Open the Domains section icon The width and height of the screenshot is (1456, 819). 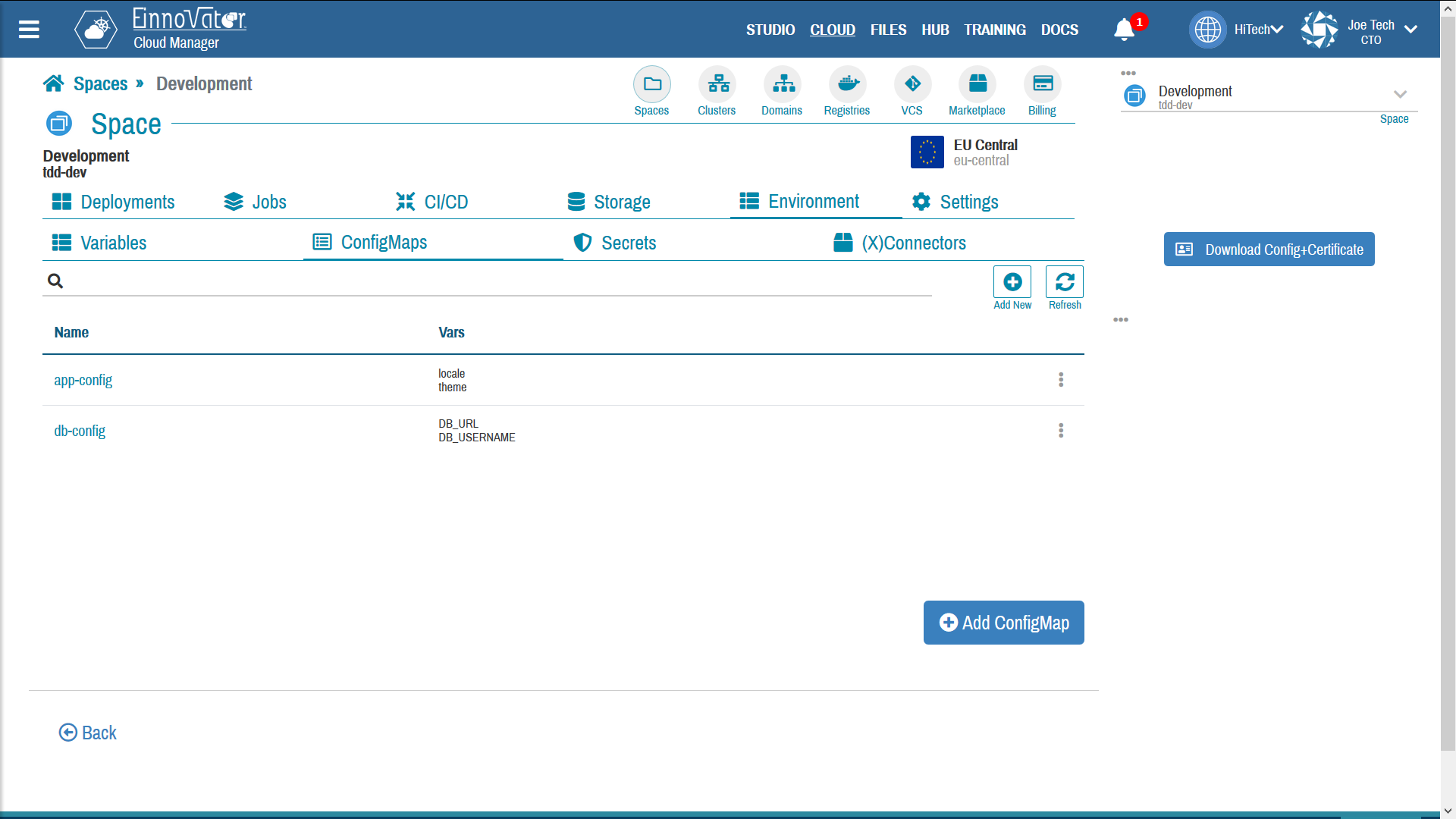coord(783,84)
